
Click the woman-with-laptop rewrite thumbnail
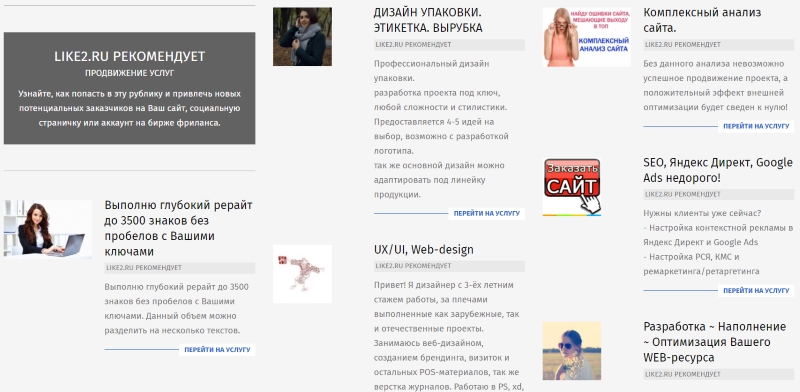[48, 229]
